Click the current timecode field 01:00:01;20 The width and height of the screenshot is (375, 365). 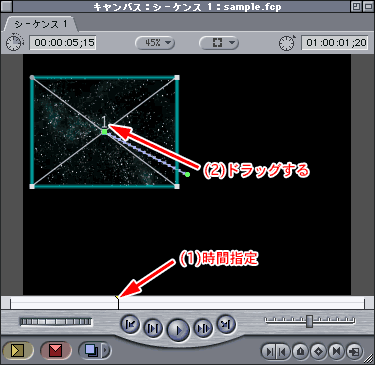pos(335,43)
